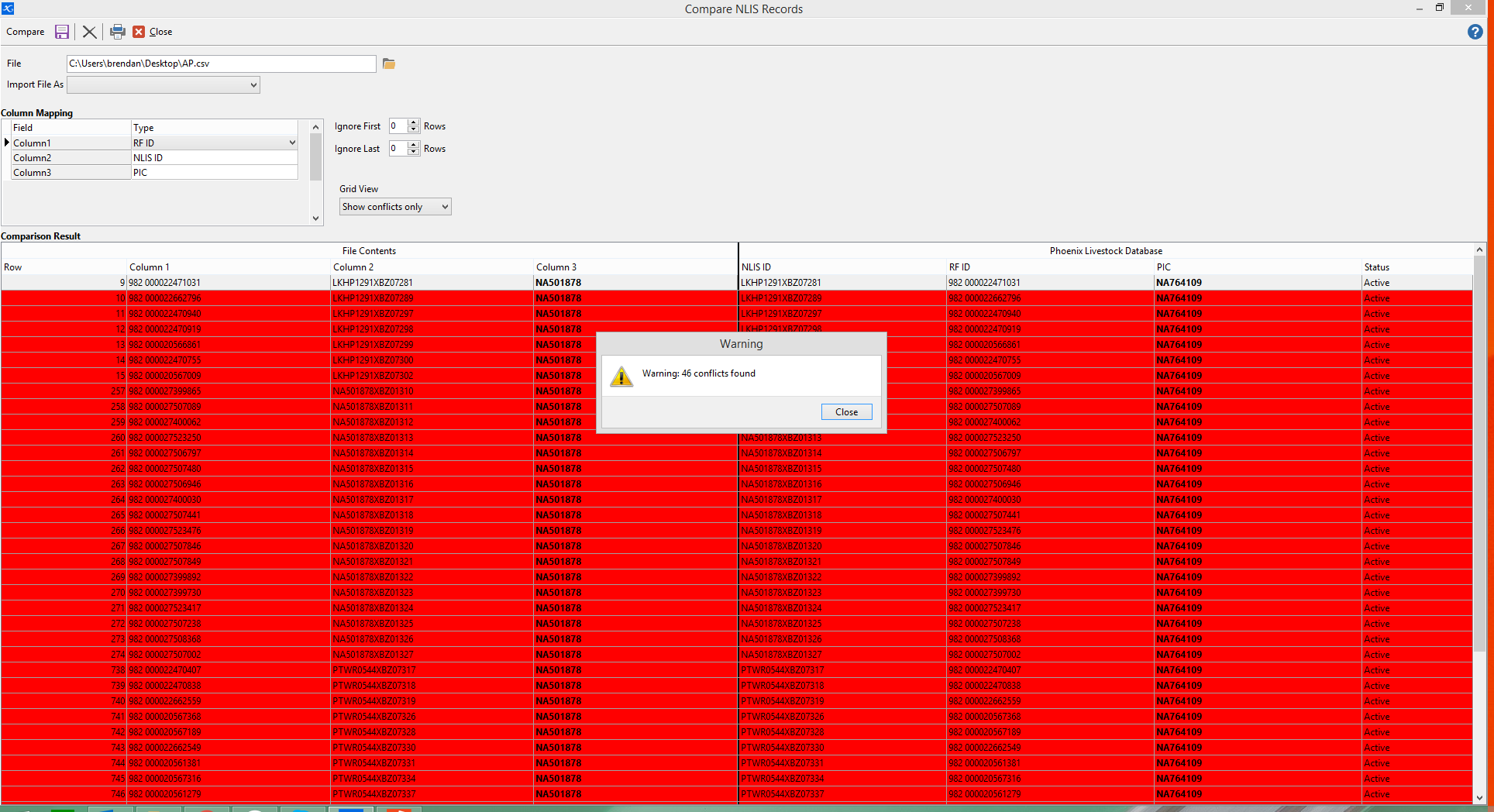Select row 9 cell 982 000022471031
1494x812 pixels.
(x=229, y=283)
